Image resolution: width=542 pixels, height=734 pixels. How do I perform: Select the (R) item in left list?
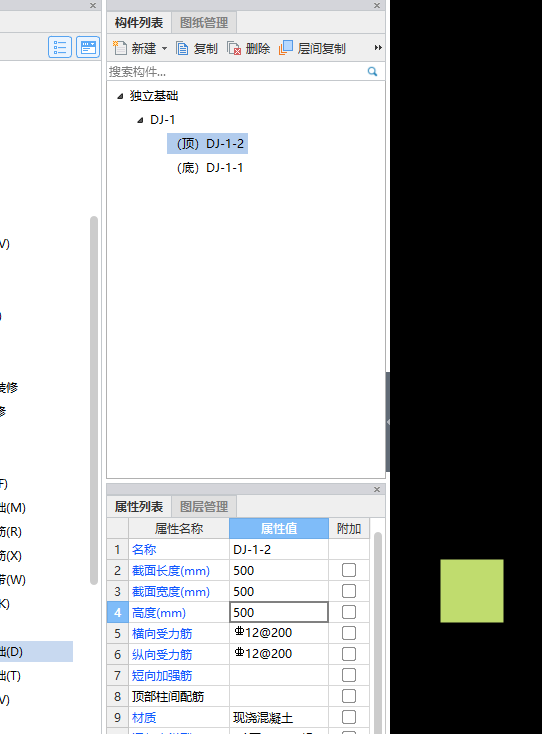tap(11, 532)
